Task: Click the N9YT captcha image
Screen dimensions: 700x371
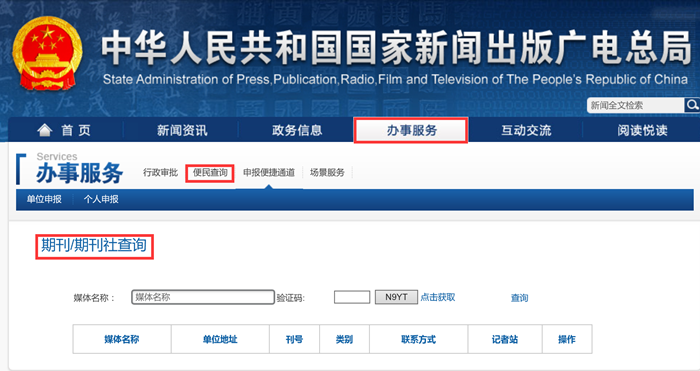Action: pos(396,297)
